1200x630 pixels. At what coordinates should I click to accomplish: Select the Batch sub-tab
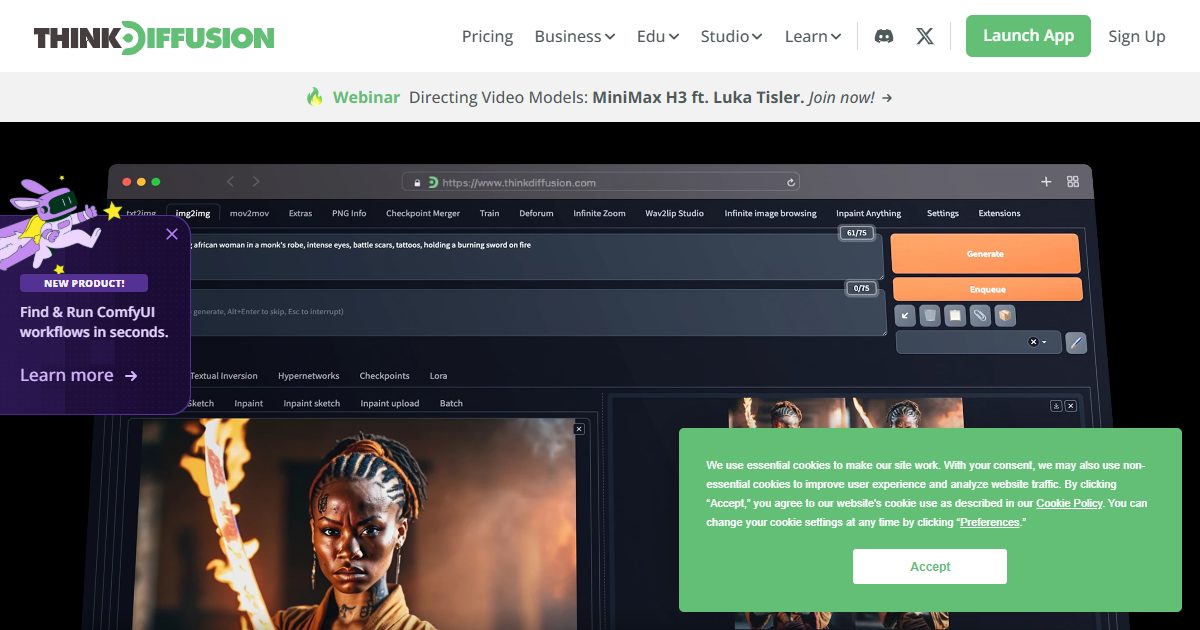451,403
